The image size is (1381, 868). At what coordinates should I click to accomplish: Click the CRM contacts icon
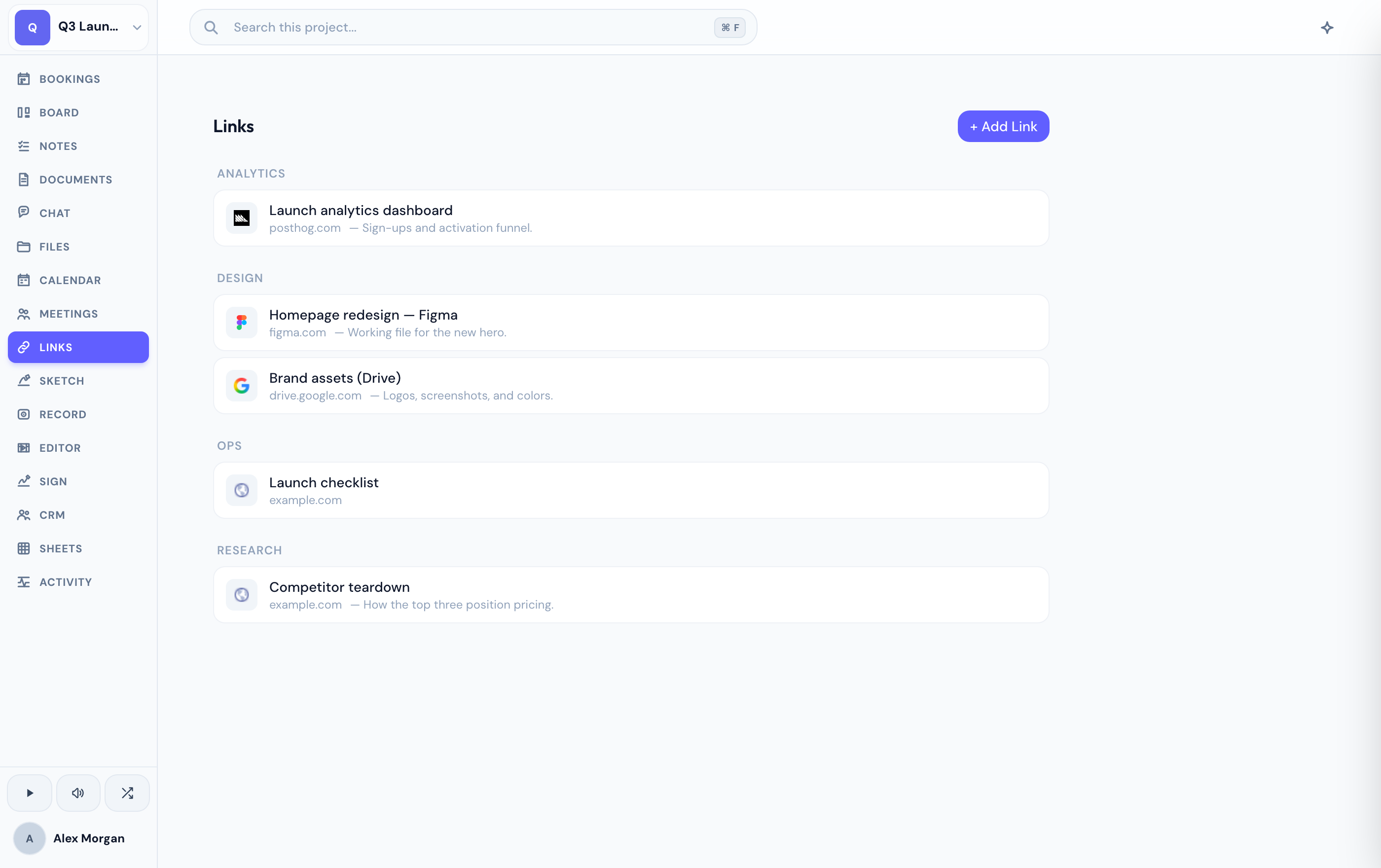24,515
